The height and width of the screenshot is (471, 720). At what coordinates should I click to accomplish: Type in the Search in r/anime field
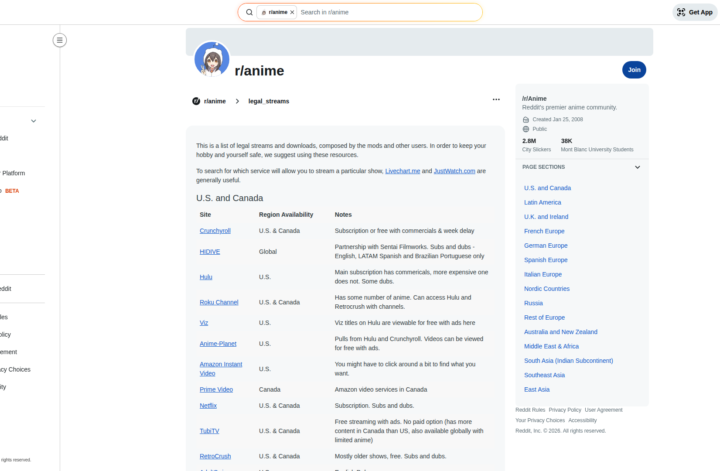(385, 12)
